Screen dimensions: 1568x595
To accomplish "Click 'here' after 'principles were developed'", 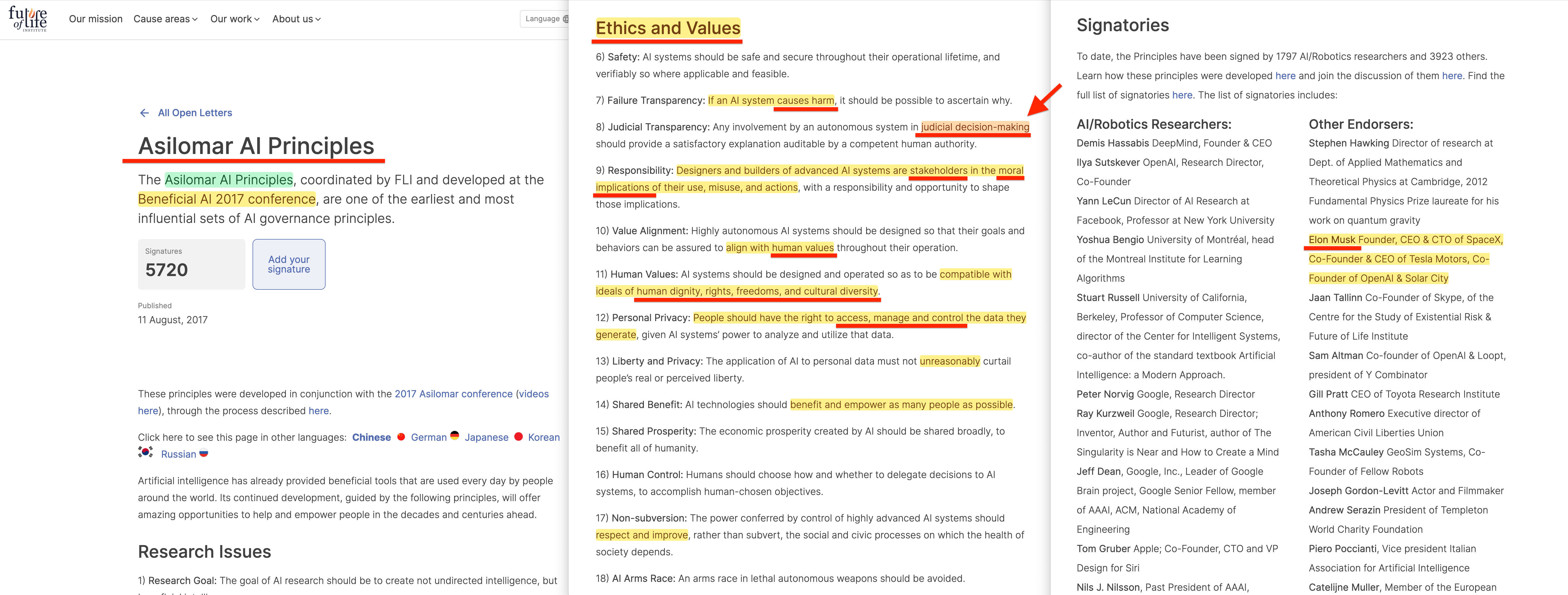I will [1285, 76].
